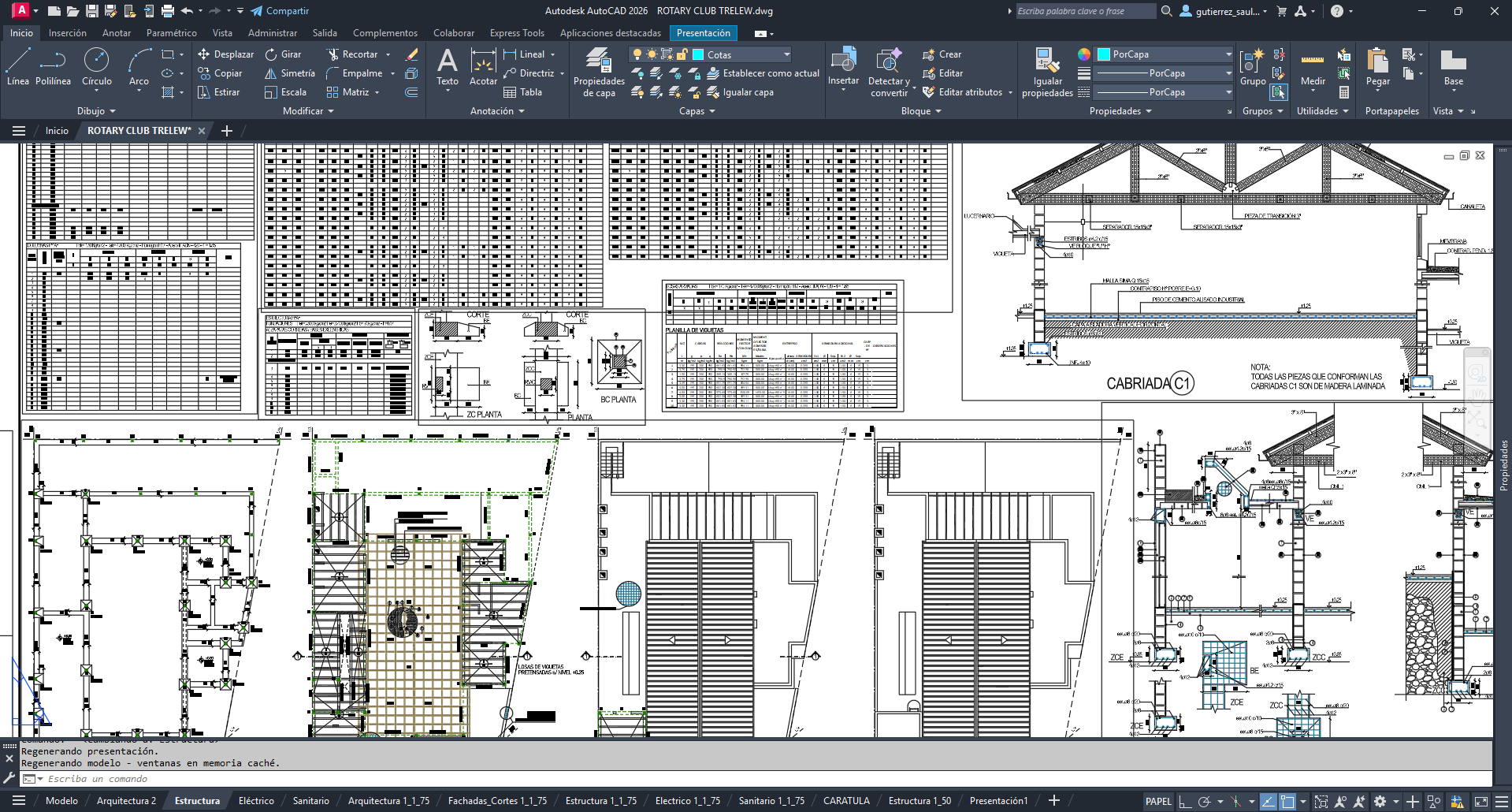The height and width of the screenshot is (812, 1512).
Task: Expand the Medir tool dropdown
Action: (x=1312, y=91)
